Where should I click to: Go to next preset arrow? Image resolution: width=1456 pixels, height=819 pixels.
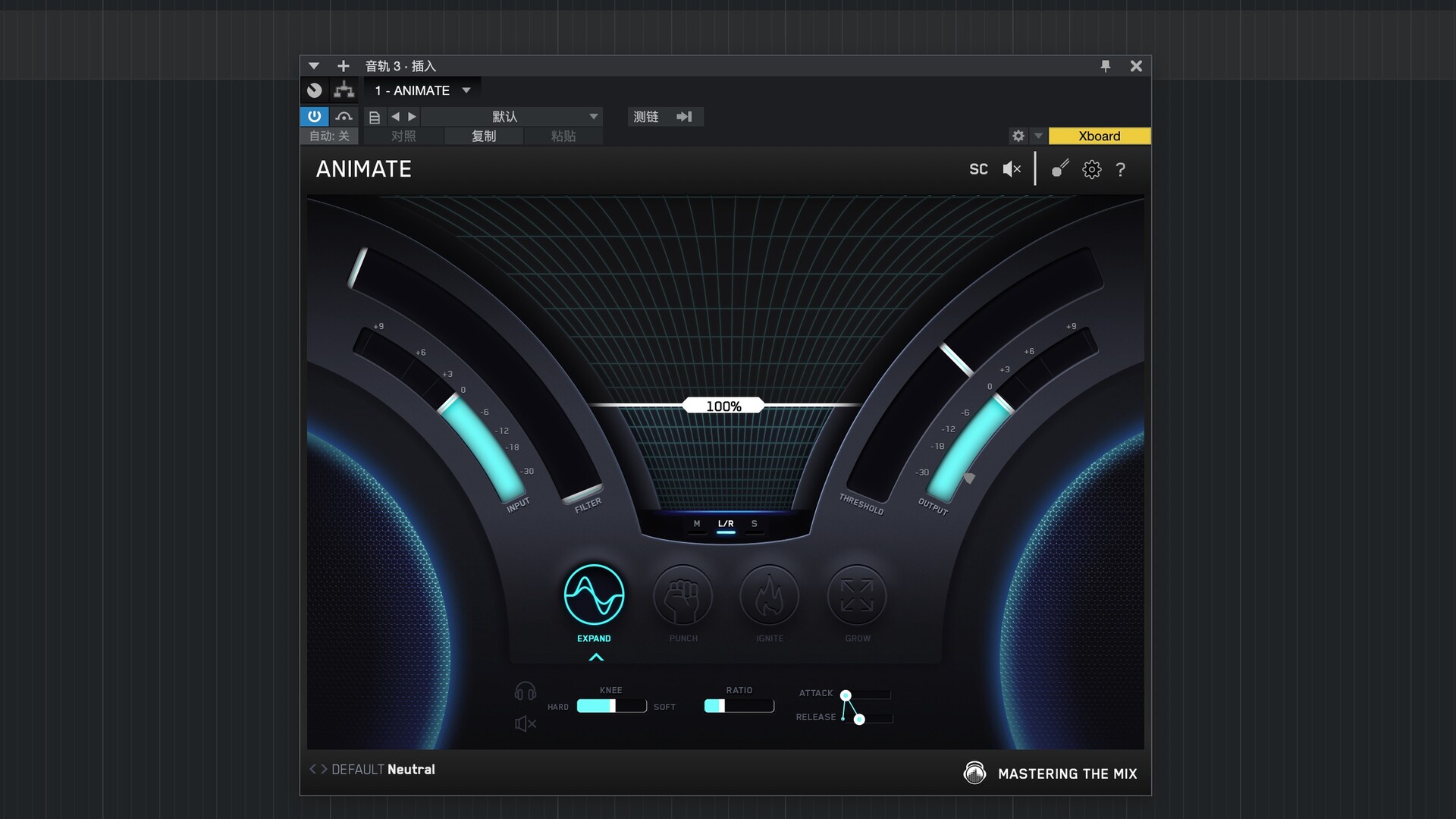click(324, 769)
